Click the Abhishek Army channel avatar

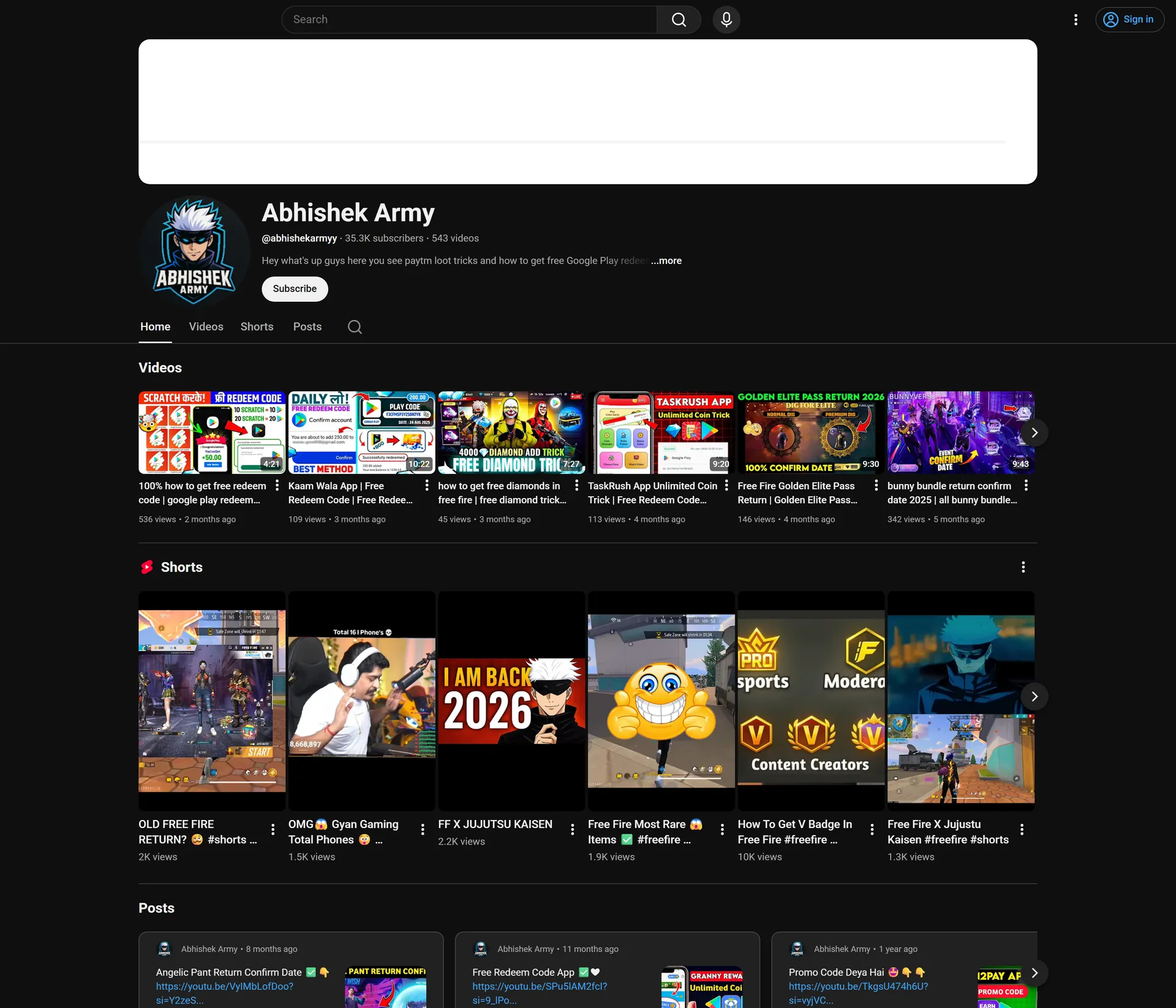click(x=195, y=251)
